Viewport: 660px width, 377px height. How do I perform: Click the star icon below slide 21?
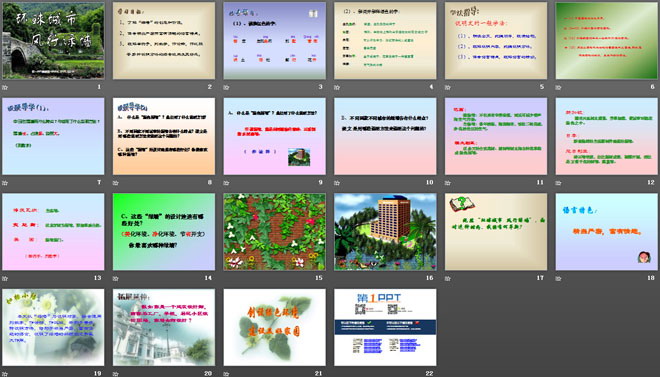click(226, 374)
